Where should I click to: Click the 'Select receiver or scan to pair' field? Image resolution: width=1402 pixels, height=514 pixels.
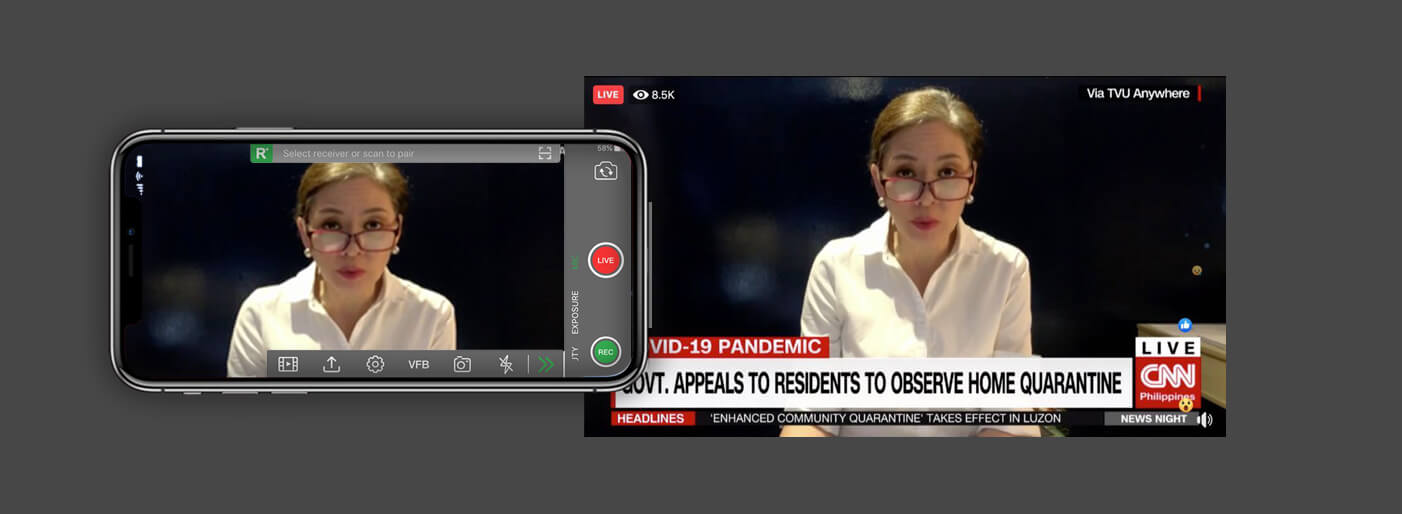coord(404,153)
